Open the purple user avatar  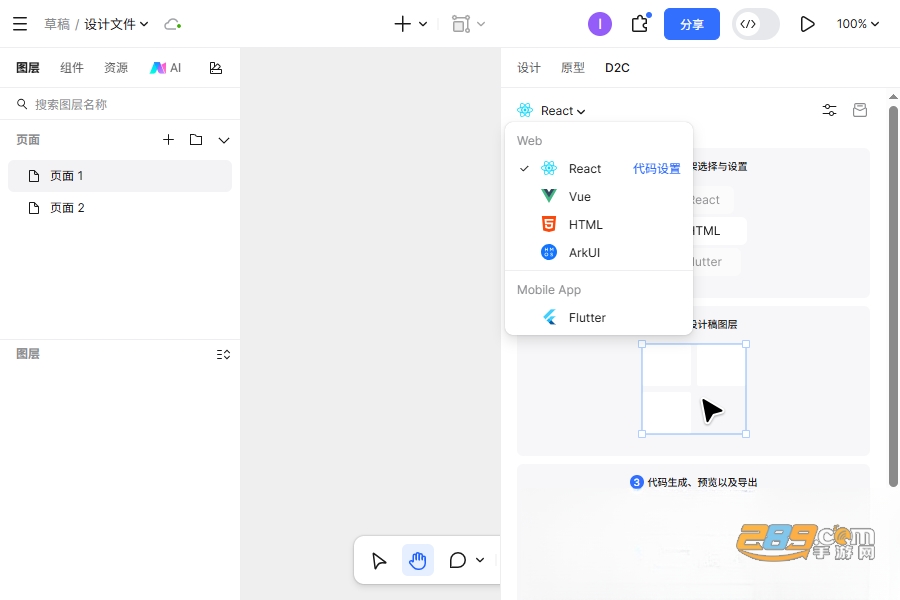[x=600, y=24]
